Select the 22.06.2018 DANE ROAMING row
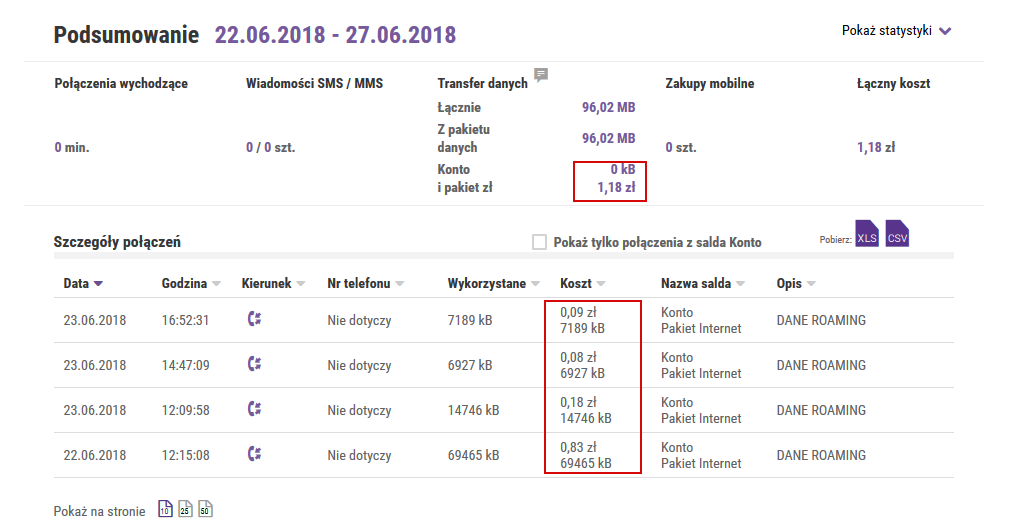The height and width of the screenshot is (521, 1010). 504,455
